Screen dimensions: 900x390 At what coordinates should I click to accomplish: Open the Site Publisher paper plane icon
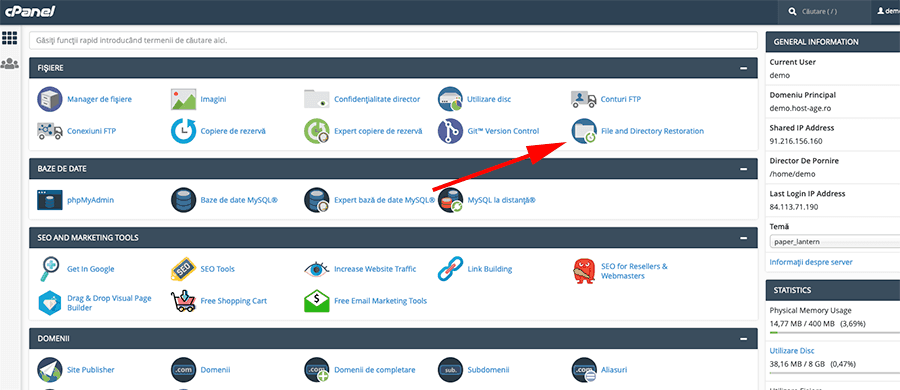(x=50, y=370)
